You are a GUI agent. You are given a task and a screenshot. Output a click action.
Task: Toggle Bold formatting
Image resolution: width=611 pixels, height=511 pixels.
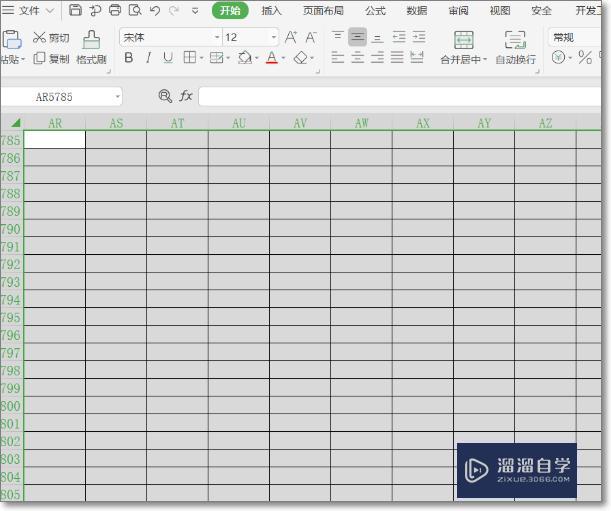pyautogui.click(x=129, y=58)
